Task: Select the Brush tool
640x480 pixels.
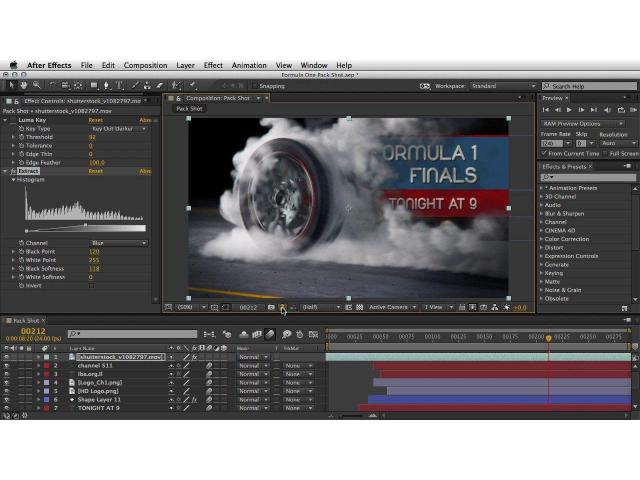Action: coord(135,85)
